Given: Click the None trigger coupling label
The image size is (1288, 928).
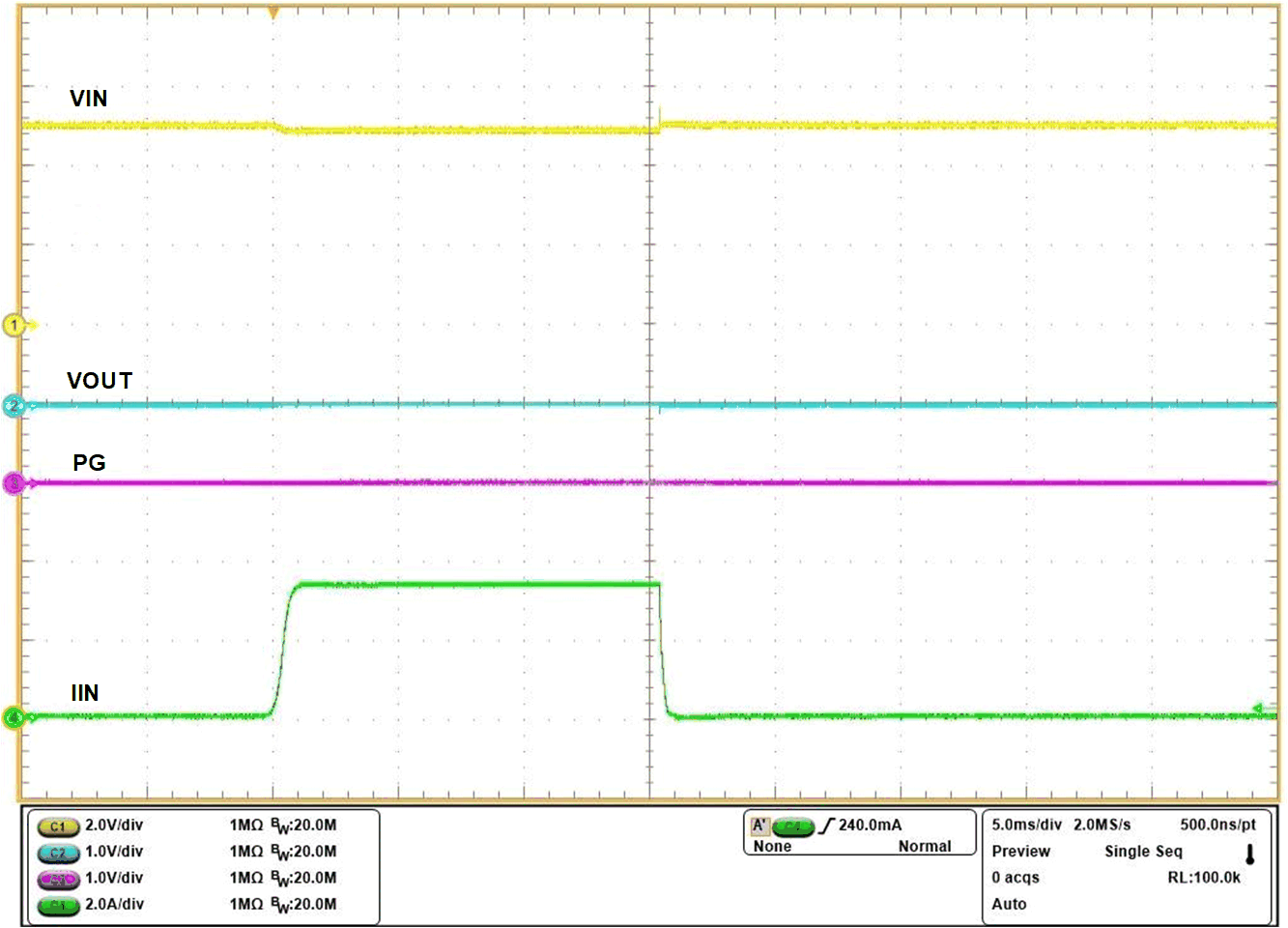Looking at the screenshot, I should coord(772,847).
